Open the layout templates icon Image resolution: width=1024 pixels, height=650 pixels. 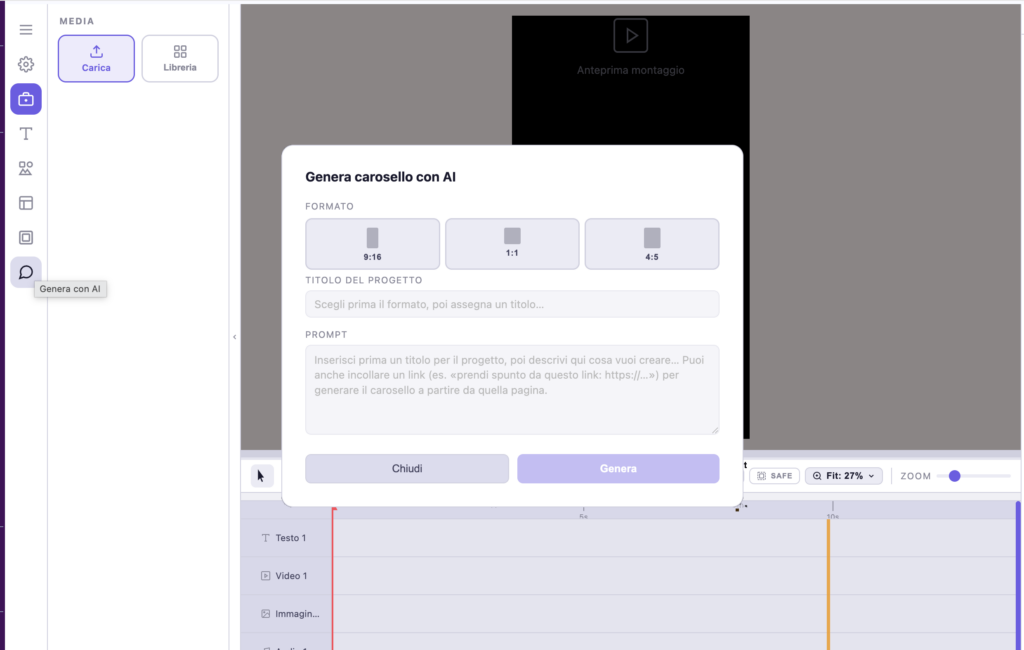point(26,203)
